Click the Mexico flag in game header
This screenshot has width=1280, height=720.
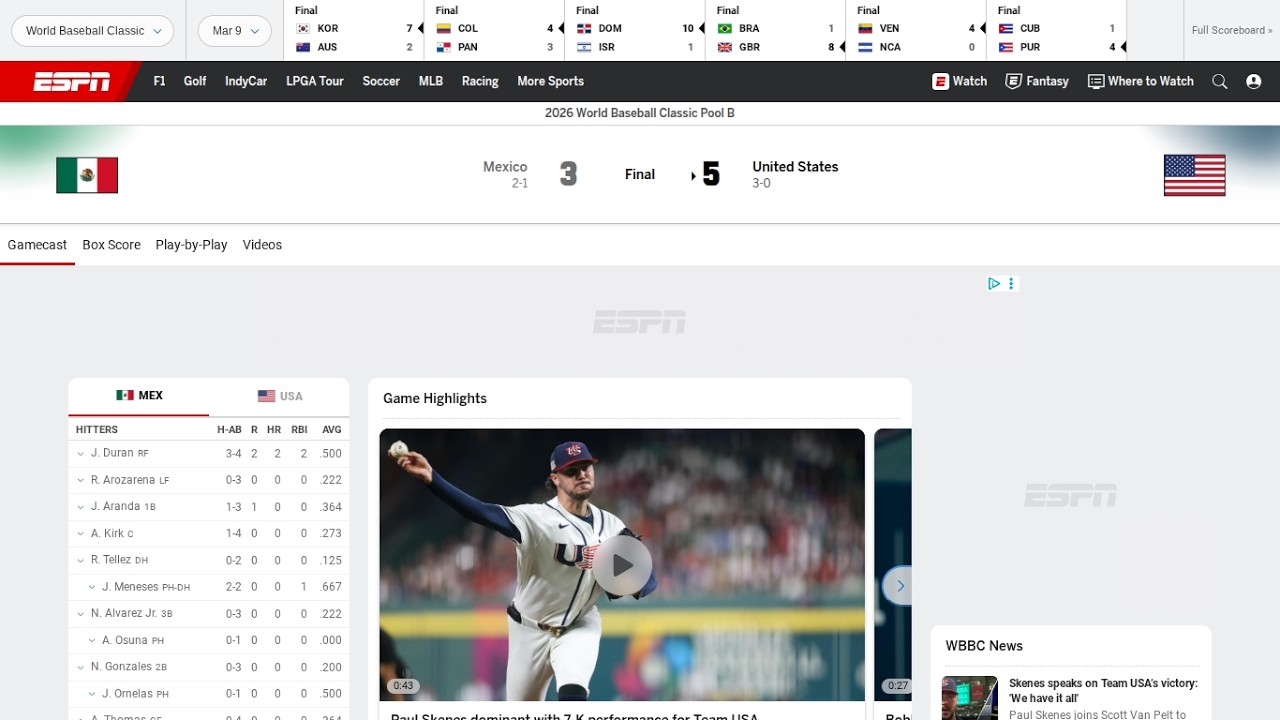(87, 175)
